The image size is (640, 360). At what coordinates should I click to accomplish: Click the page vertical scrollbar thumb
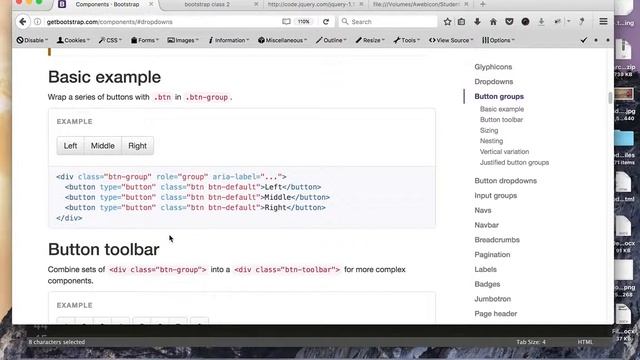click(x=611, y=98)
